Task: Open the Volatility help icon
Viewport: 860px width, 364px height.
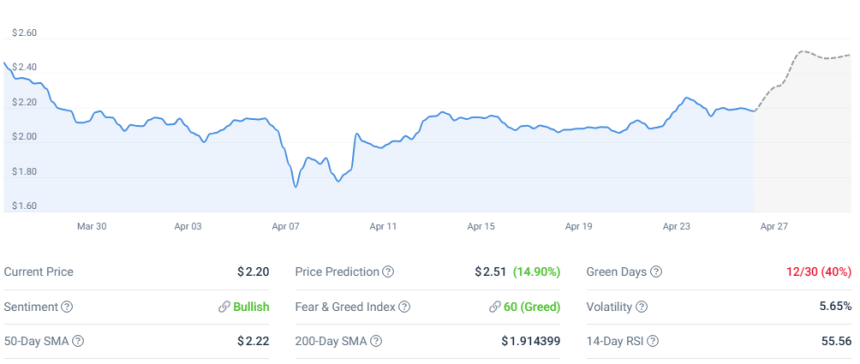Action: coord(642,307)
